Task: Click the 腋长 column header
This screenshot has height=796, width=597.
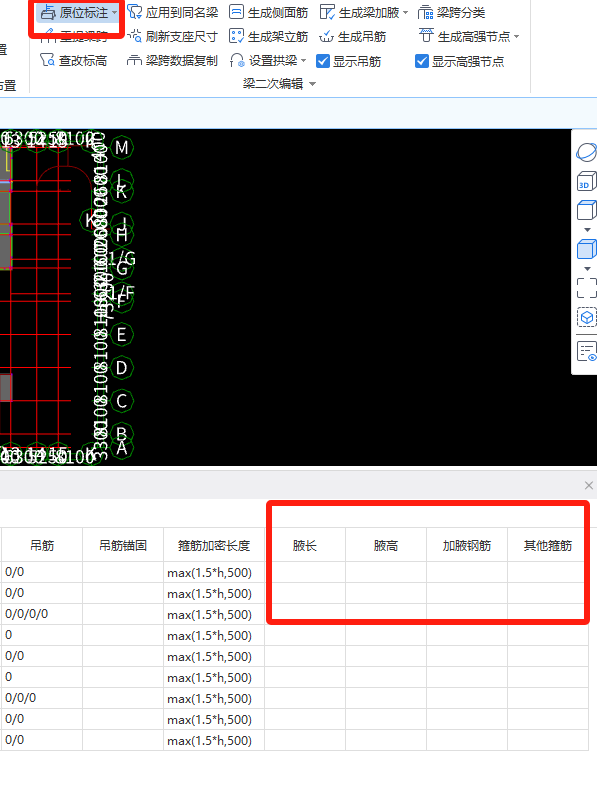Action: [x=305, y=545]
